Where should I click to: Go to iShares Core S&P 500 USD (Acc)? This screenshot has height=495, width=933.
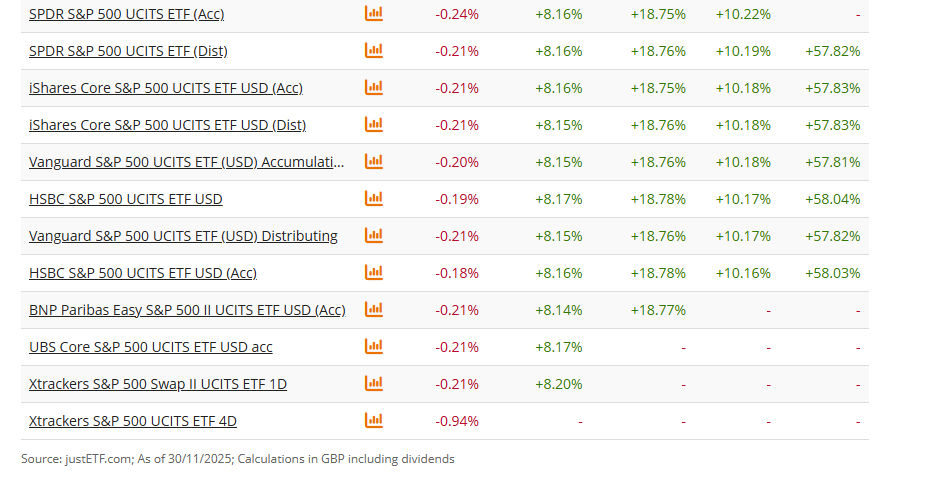point(165,88)
